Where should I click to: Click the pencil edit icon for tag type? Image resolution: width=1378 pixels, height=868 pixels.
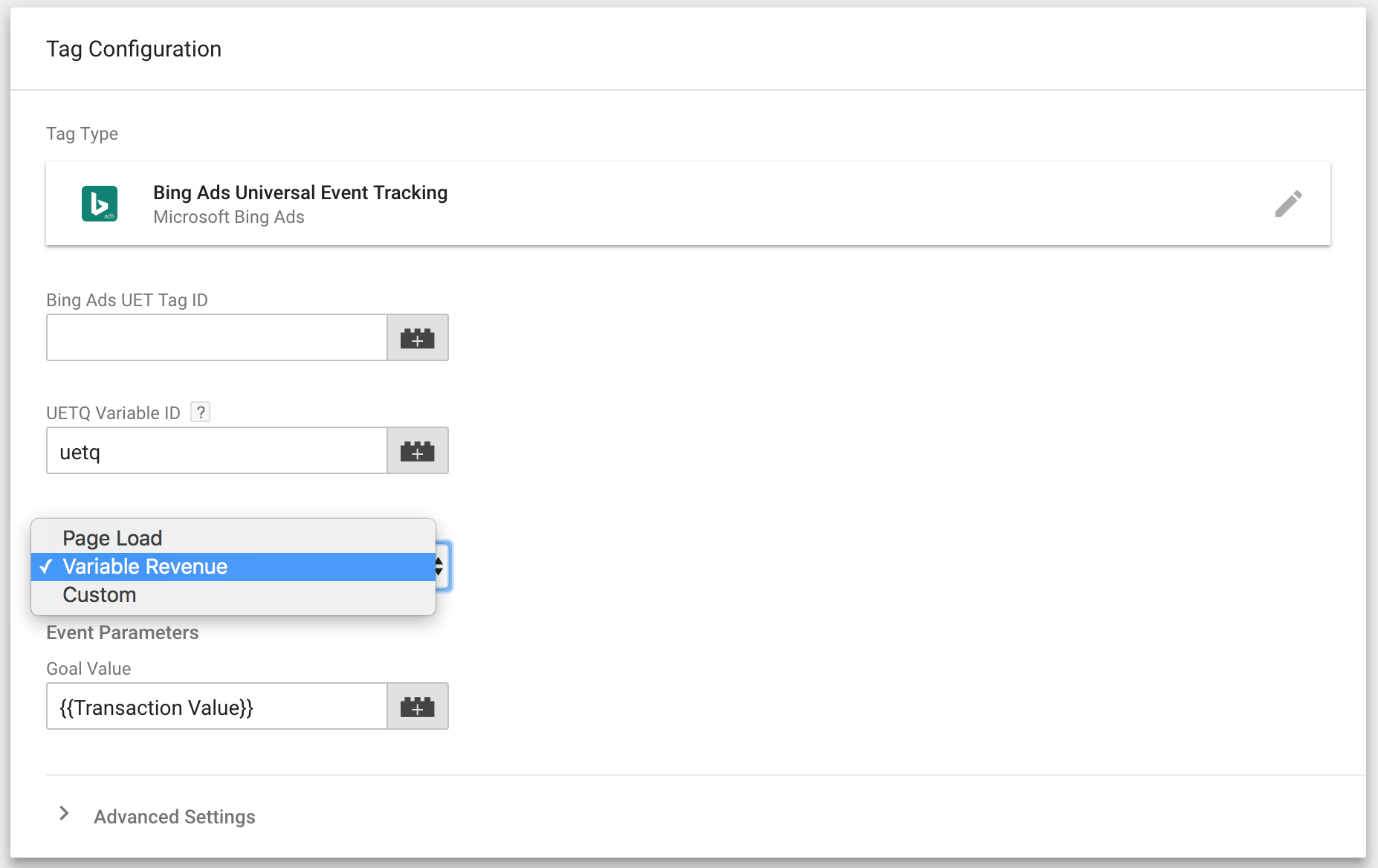tap(1288, 204)
